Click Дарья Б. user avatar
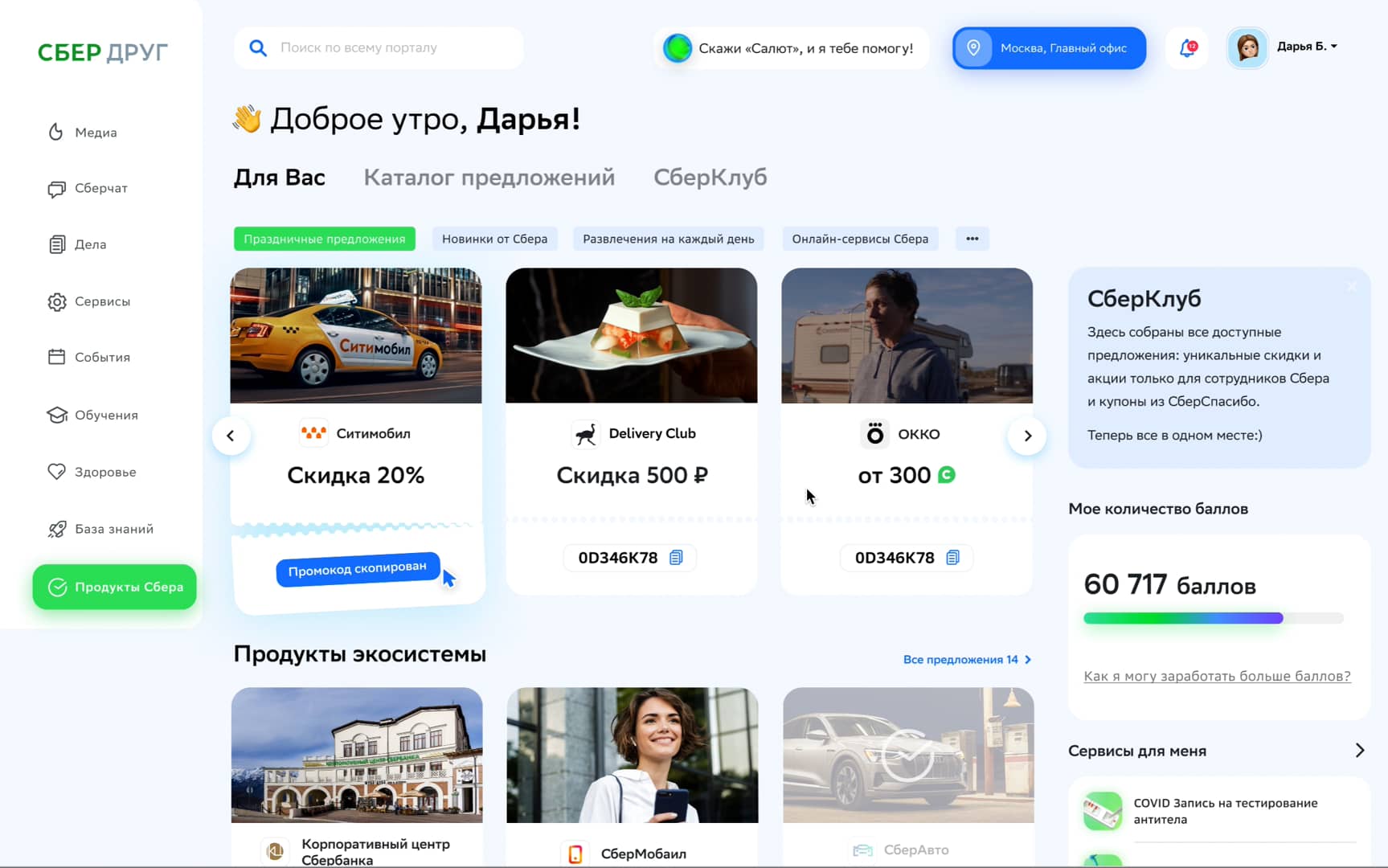Viewport: 1388px width, 868px height. (x=1247, y=47)
